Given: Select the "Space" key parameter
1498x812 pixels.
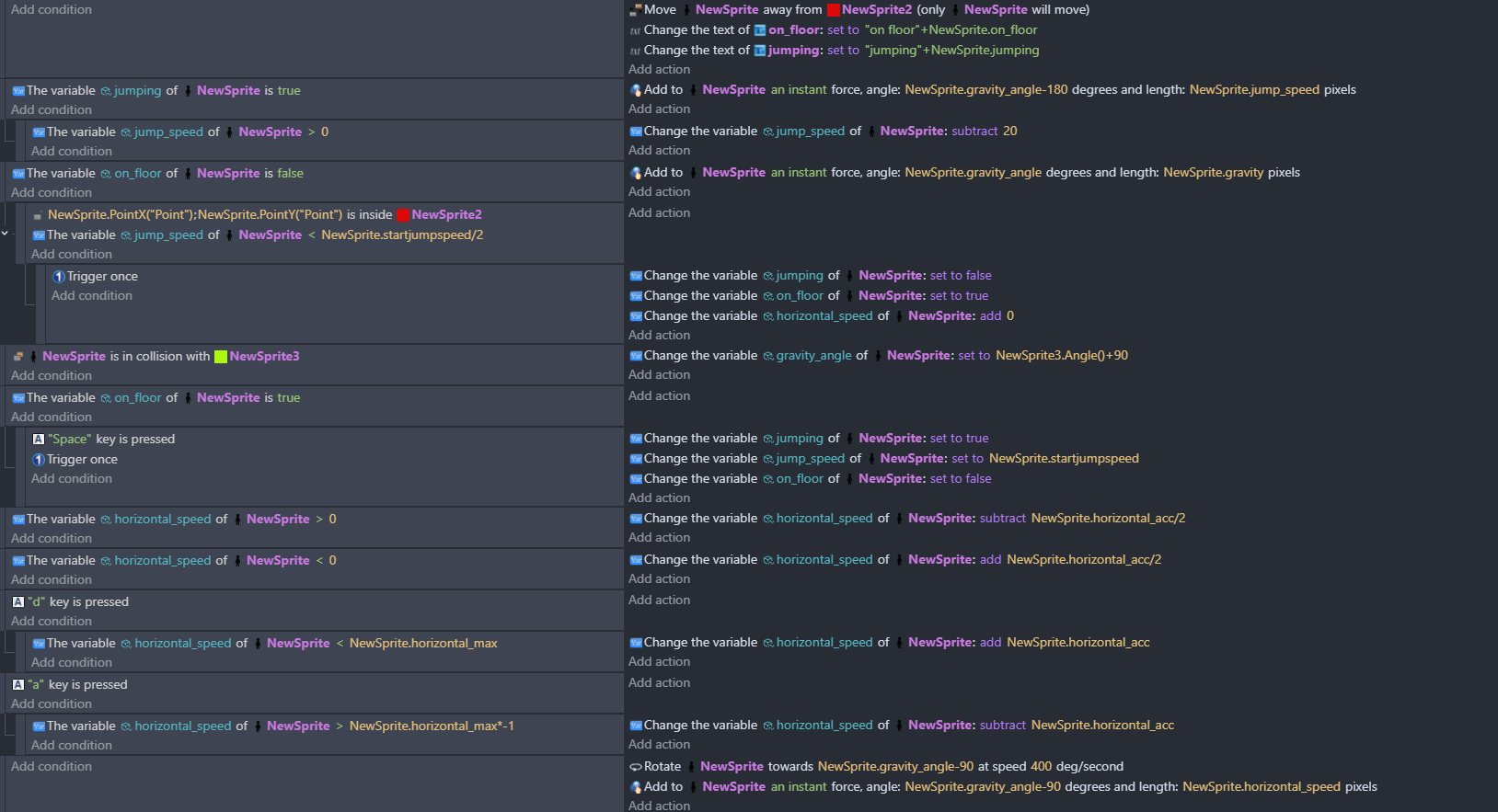Looking at the screenshot, I should point(69,440).
